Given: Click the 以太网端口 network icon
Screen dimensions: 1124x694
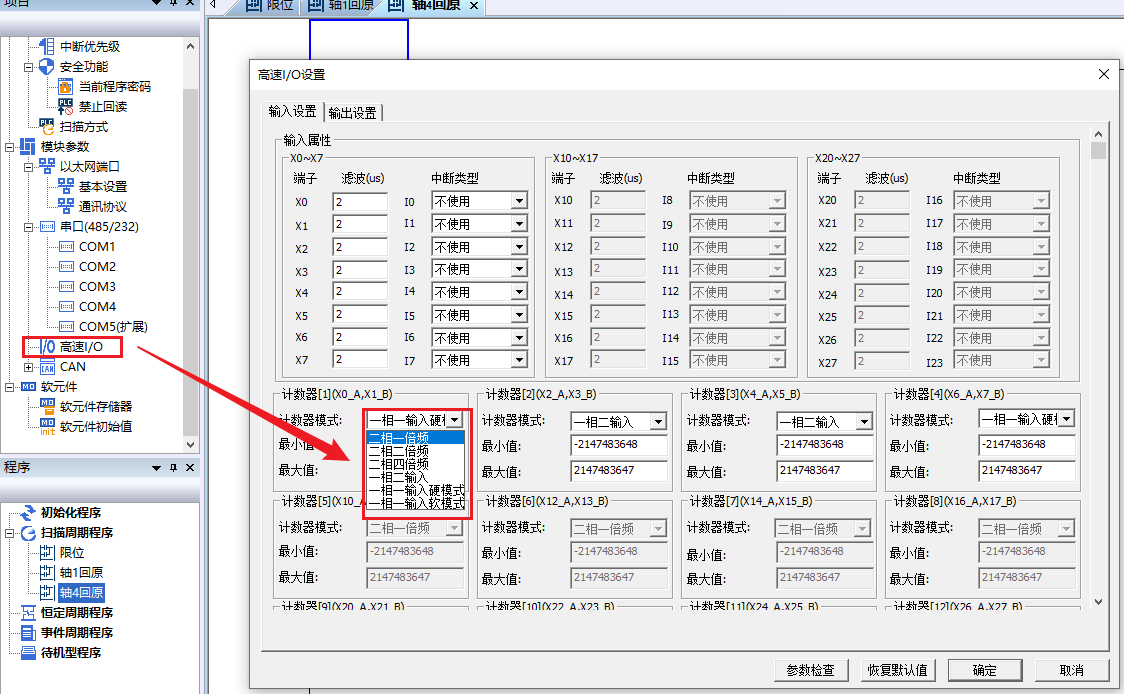Looking at the screenshot, I should pos(47,167).
